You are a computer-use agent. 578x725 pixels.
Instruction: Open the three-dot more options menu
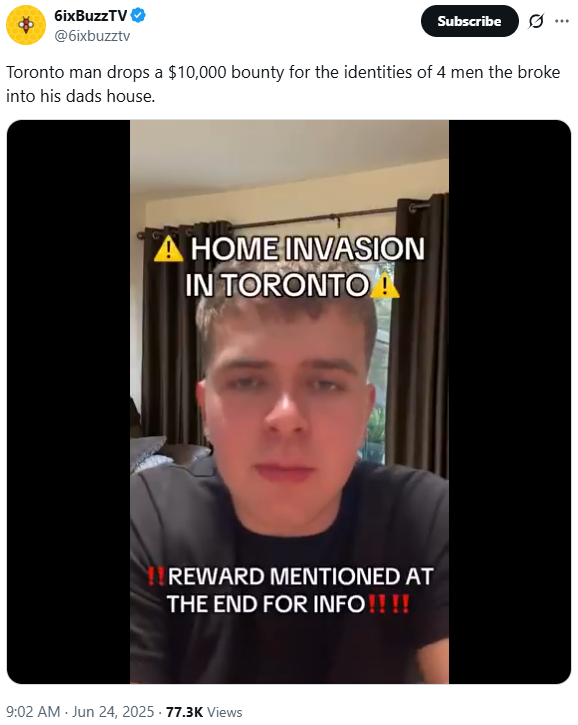(x=562, y=21)
